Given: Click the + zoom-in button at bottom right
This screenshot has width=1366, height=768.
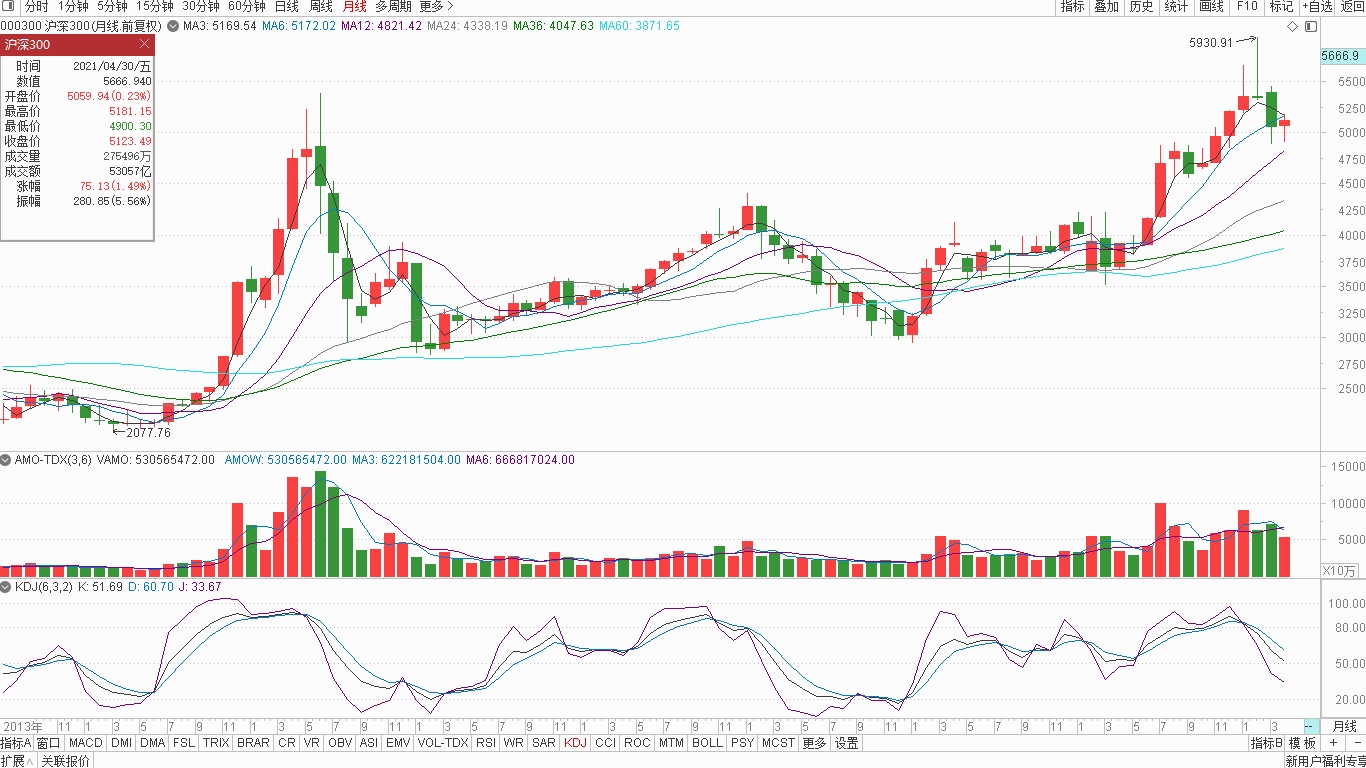Looking at the screenshot, I should [1332, 743].
